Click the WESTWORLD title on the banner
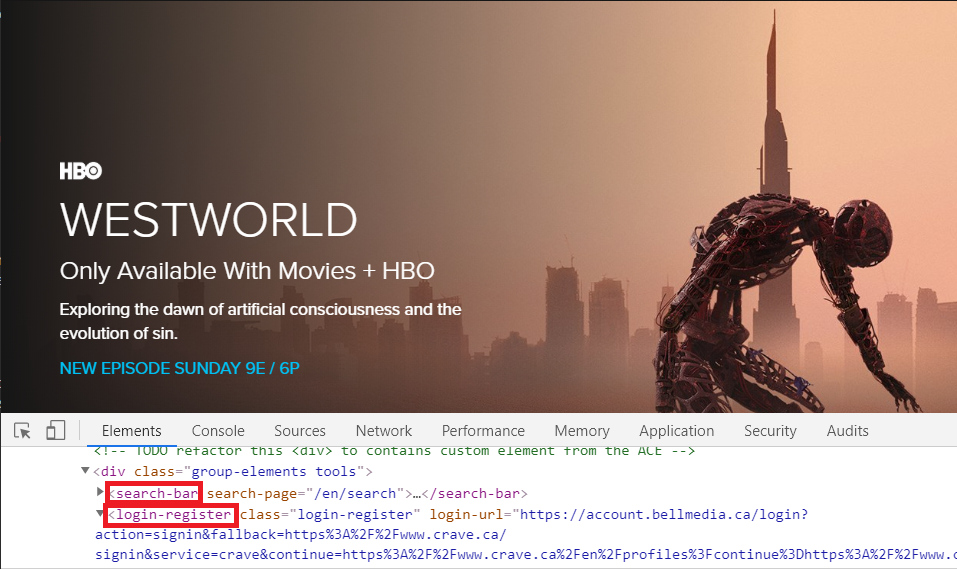Viewport: 957px width, 569px height. 209,220
